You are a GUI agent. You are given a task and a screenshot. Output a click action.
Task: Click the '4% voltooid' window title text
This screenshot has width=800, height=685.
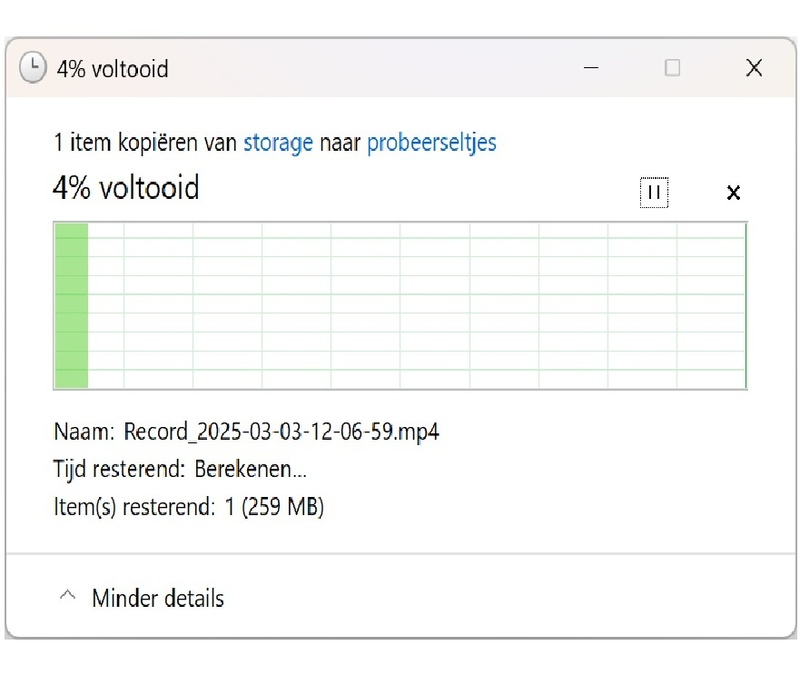(112, 69)
